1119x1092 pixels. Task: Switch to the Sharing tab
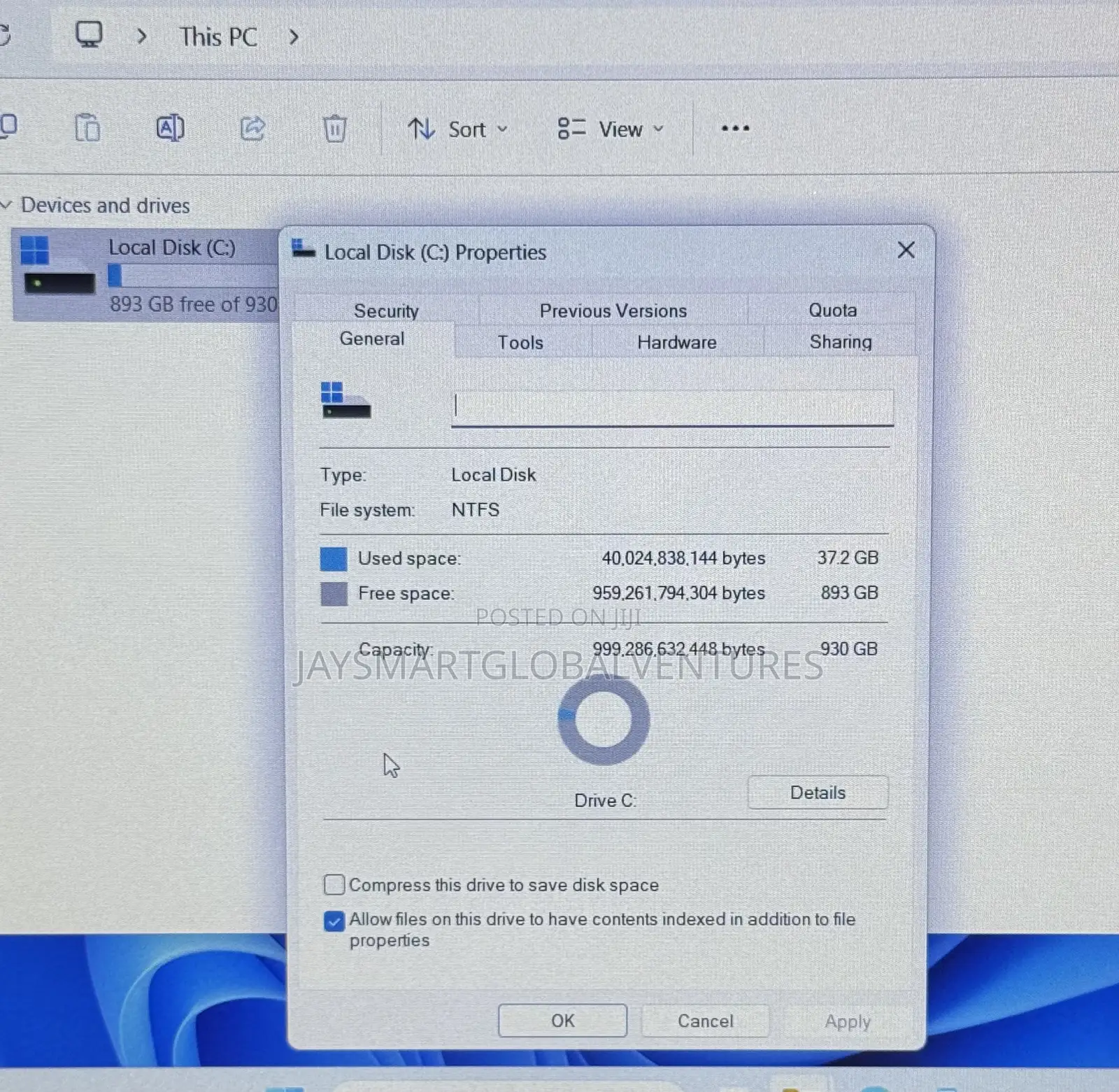(841, 342)
